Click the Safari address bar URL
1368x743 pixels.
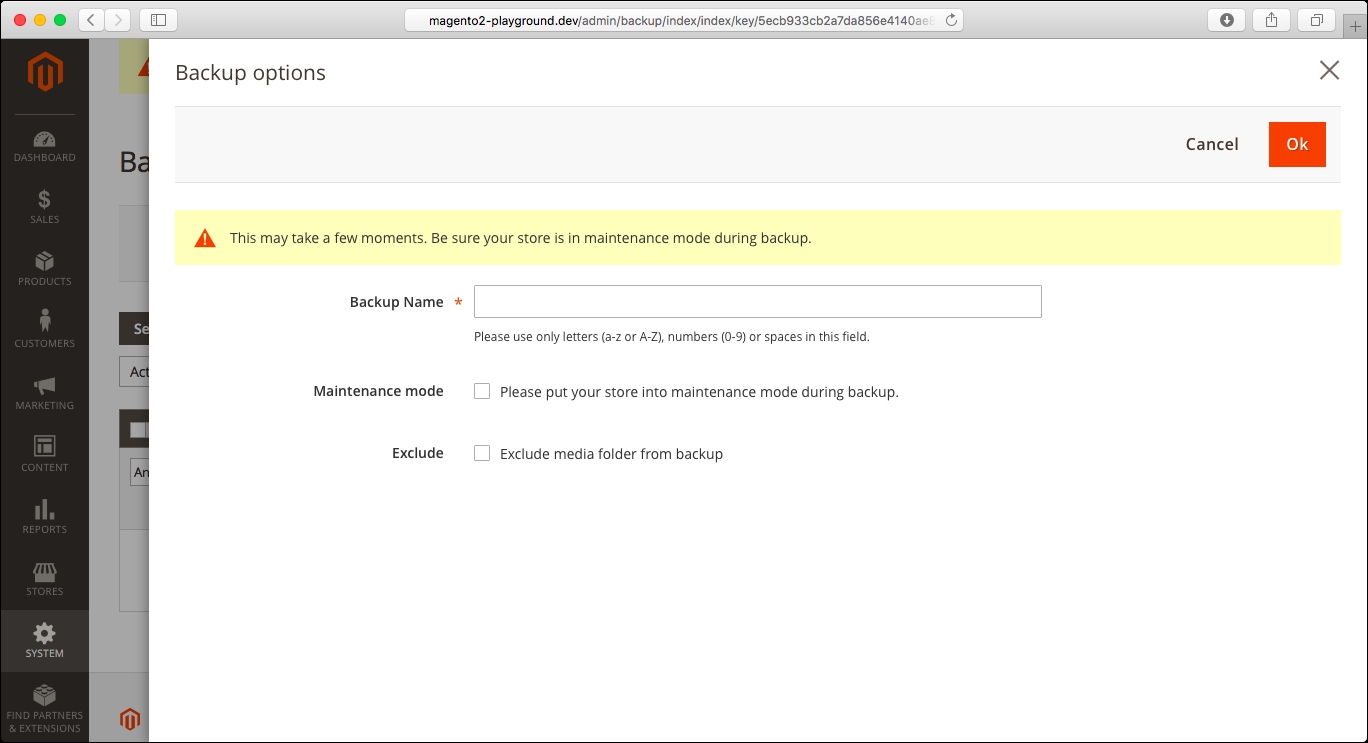(x=683, y=20)
